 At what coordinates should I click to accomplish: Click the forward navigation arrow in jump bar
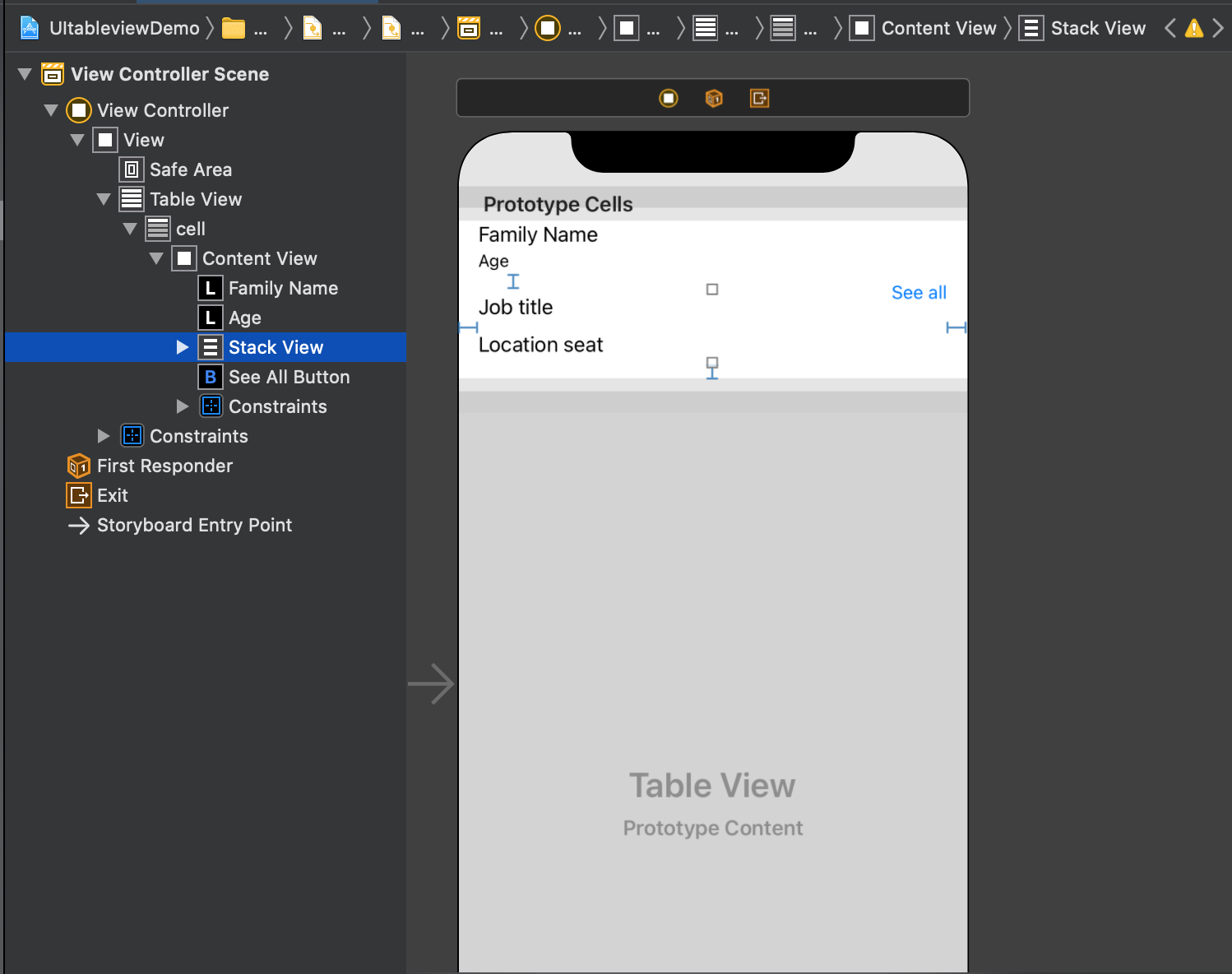pos(1219,27)
